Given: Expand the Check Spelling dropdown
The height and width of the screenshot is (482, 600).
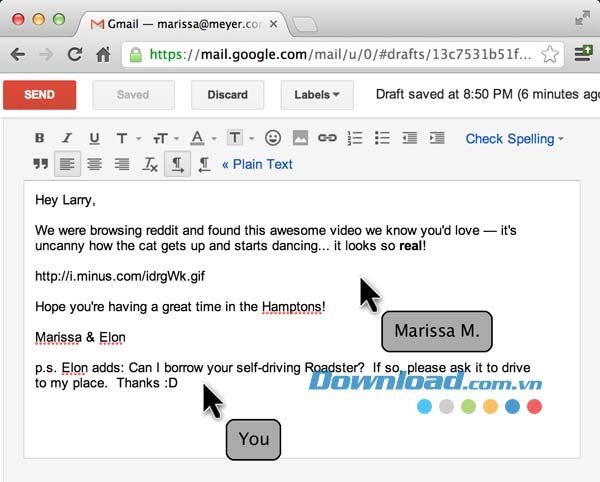Looking at the screenshot, I should pyautogui.click(x=514, y=139).
